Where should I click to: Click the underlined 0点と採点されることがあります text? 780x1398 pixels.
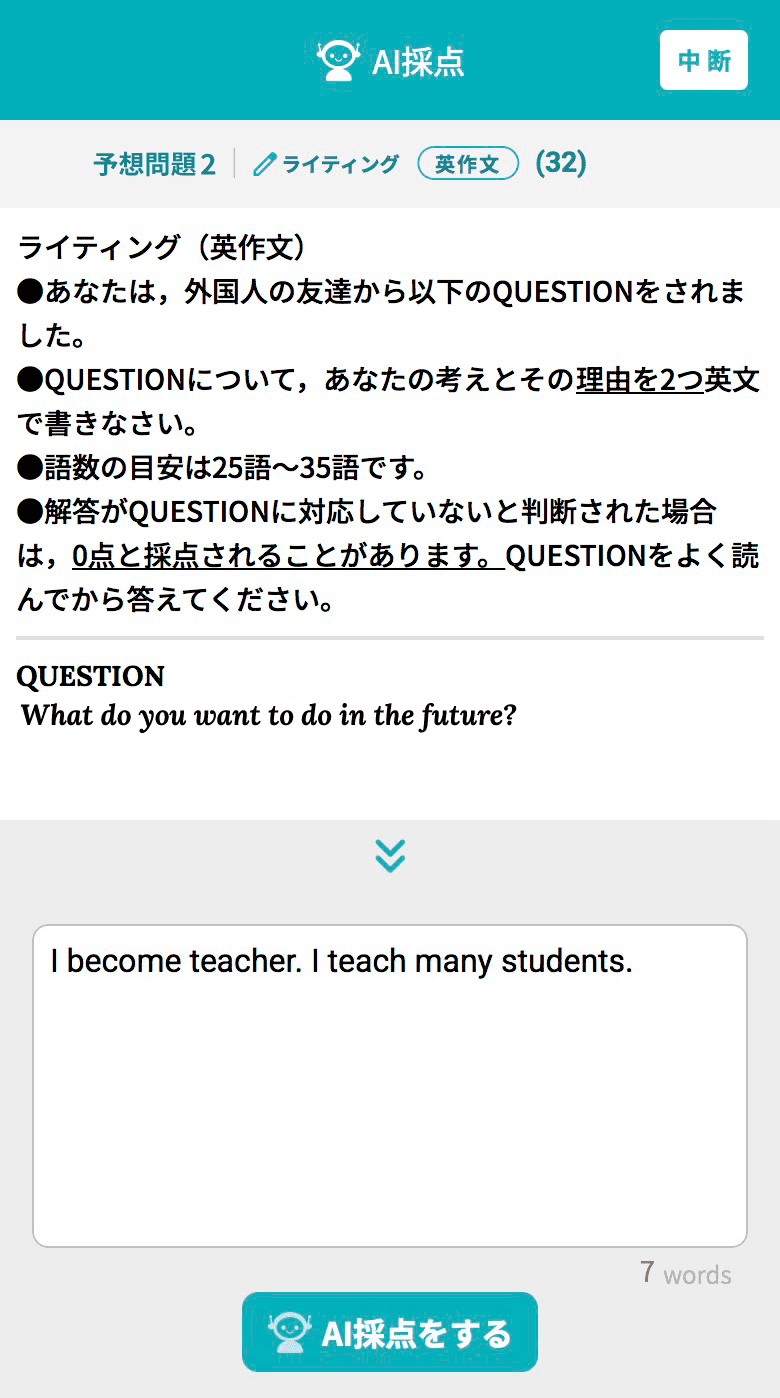[x=288, y=556]
